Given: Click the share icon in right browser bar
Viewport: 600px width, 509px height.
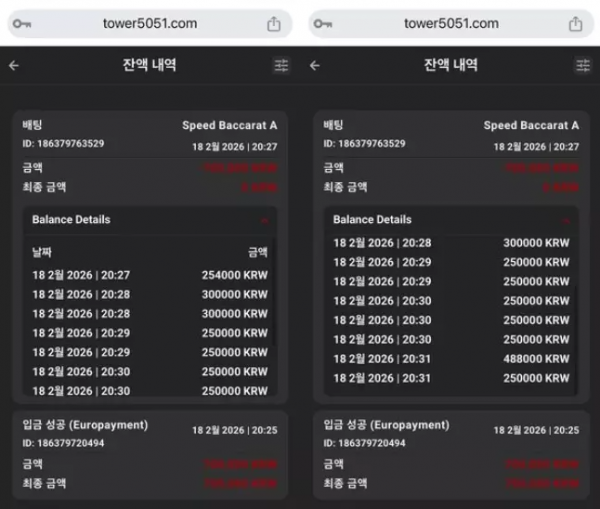Looking at the screenshot, I should coord(575,24).
